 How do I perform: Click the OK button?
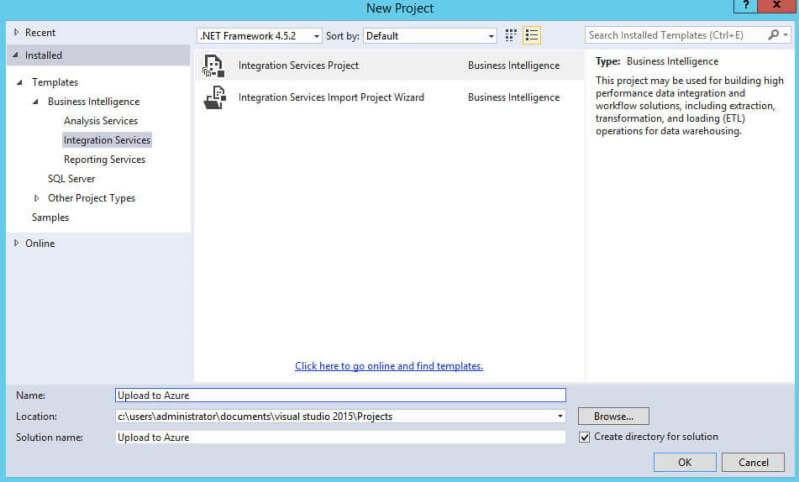coord(685,462)
